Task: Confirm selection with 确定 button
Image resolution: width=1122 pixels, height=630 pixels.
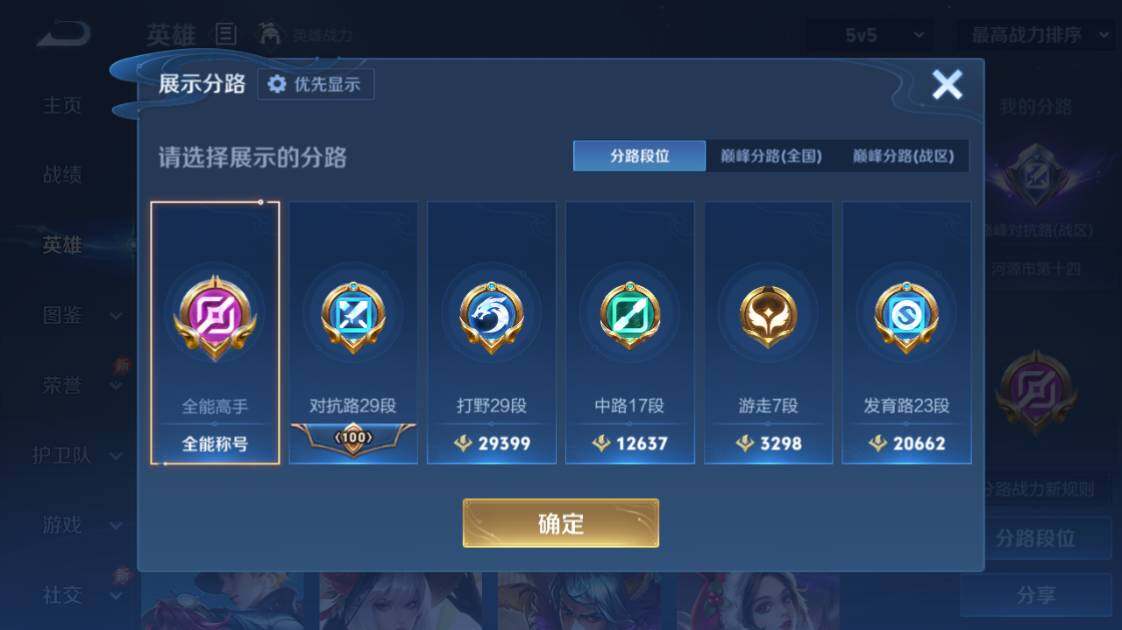Action: [x=561, y=523]
